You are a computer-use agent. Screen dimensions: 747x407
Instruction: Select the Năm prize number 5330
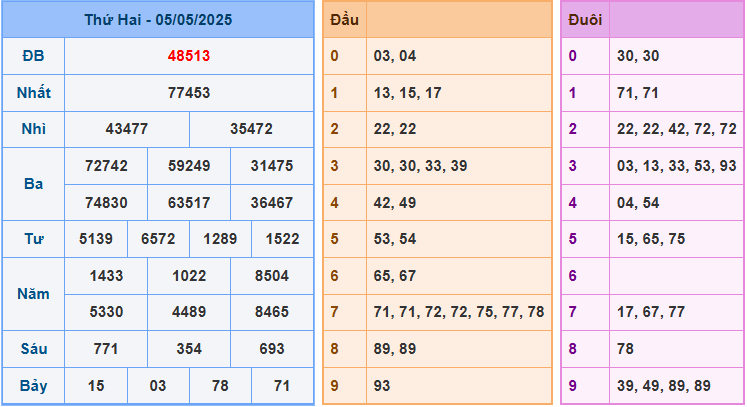106,312
